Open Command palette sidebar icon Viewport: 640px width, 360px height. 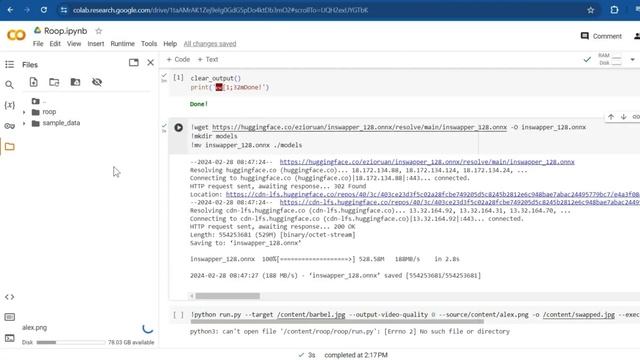pos(9,317)
